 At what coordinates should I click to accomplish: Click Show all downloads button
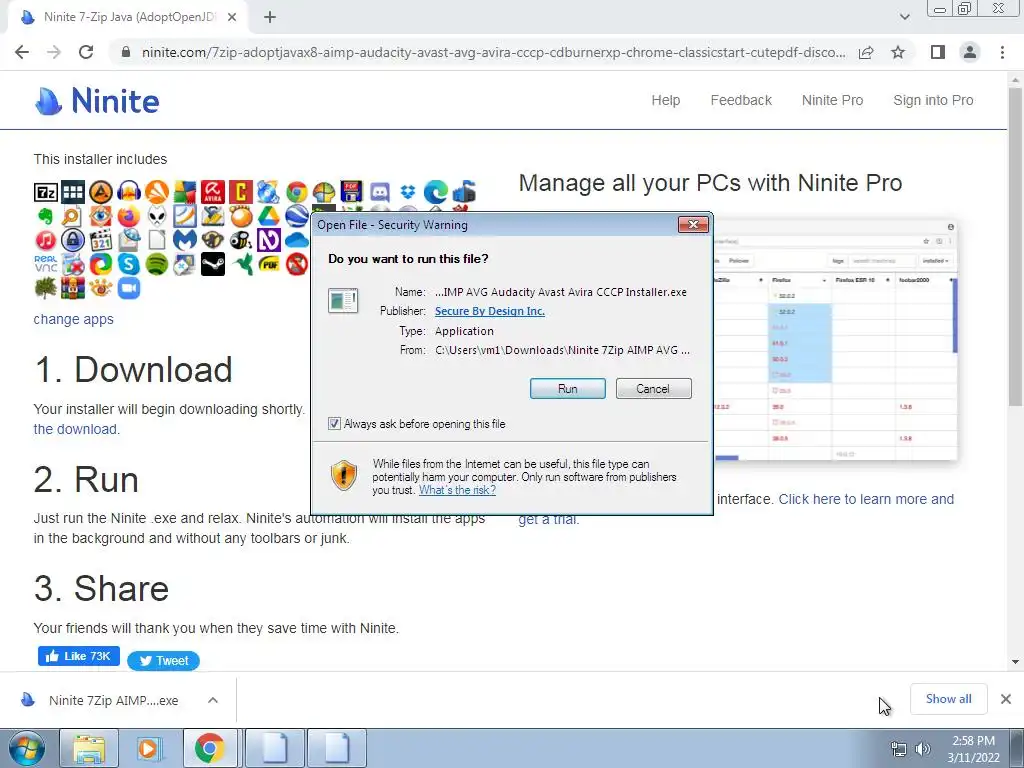coord(948,699)
